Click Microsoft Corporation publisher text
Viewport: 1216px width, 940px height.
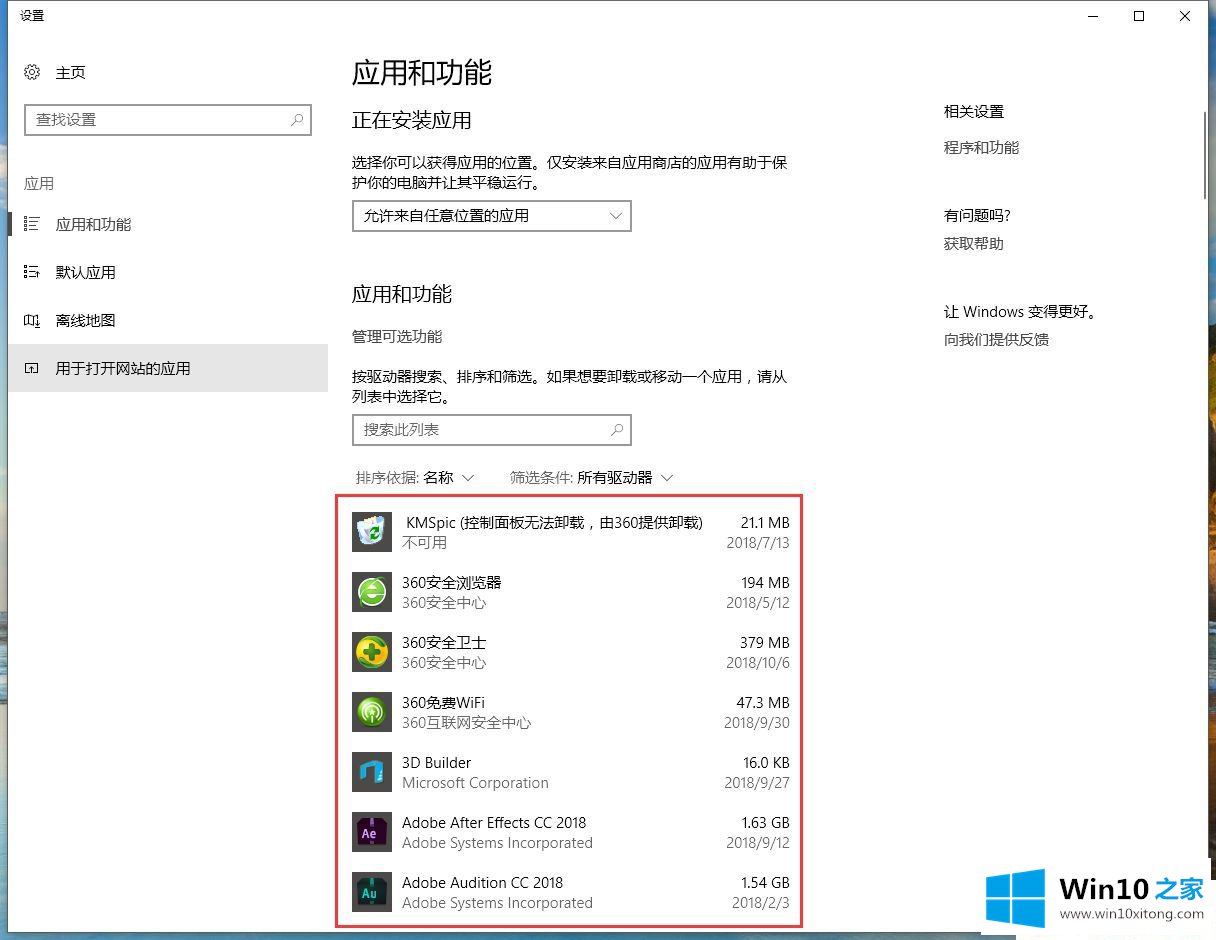pos(475,782)
